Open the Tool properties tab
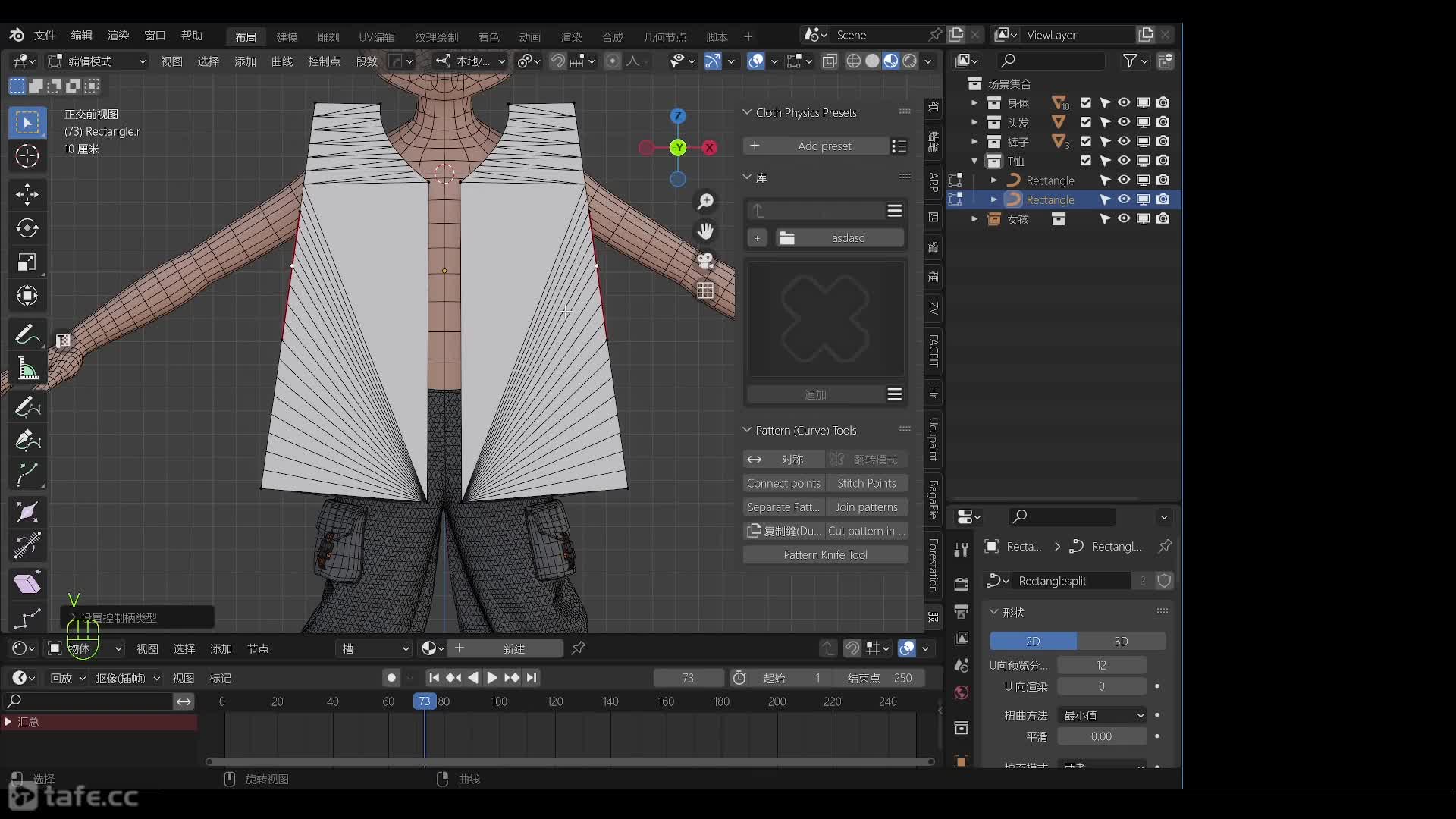 962,549
